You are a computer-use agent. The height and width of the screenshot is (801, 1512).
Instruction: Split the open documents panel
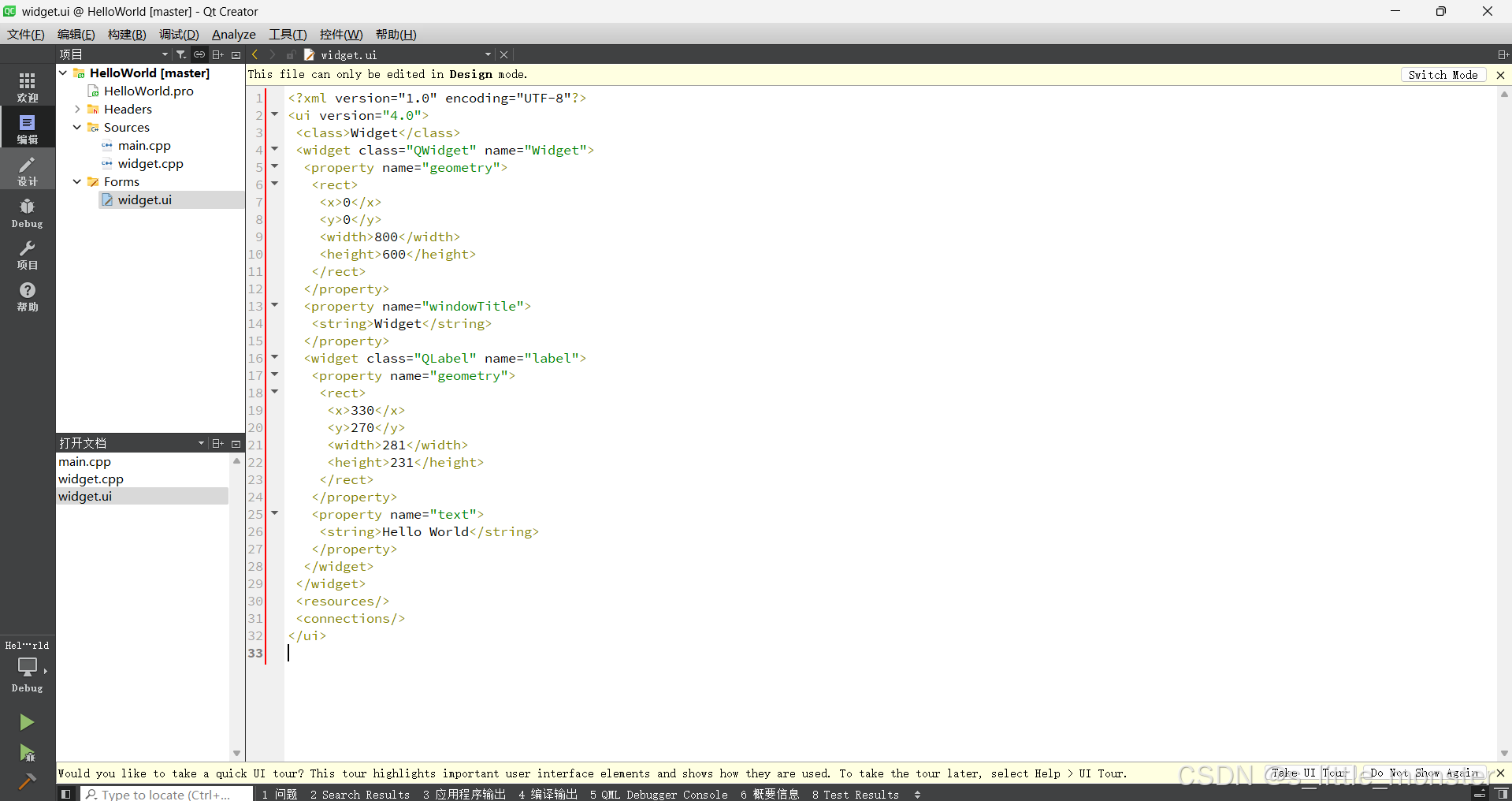(218, 443)
